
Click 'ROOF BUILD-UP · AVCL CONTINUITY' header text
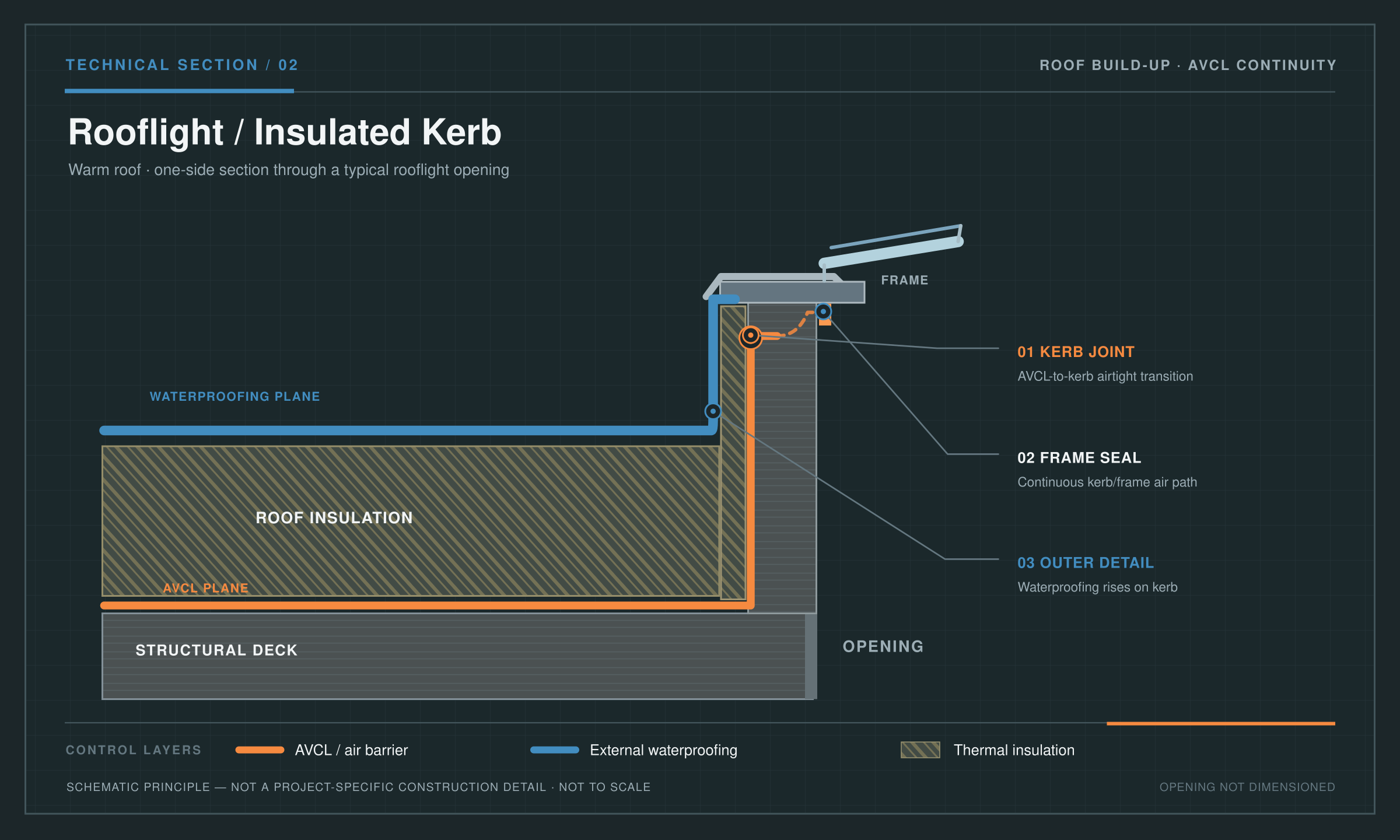(1188, 65)
